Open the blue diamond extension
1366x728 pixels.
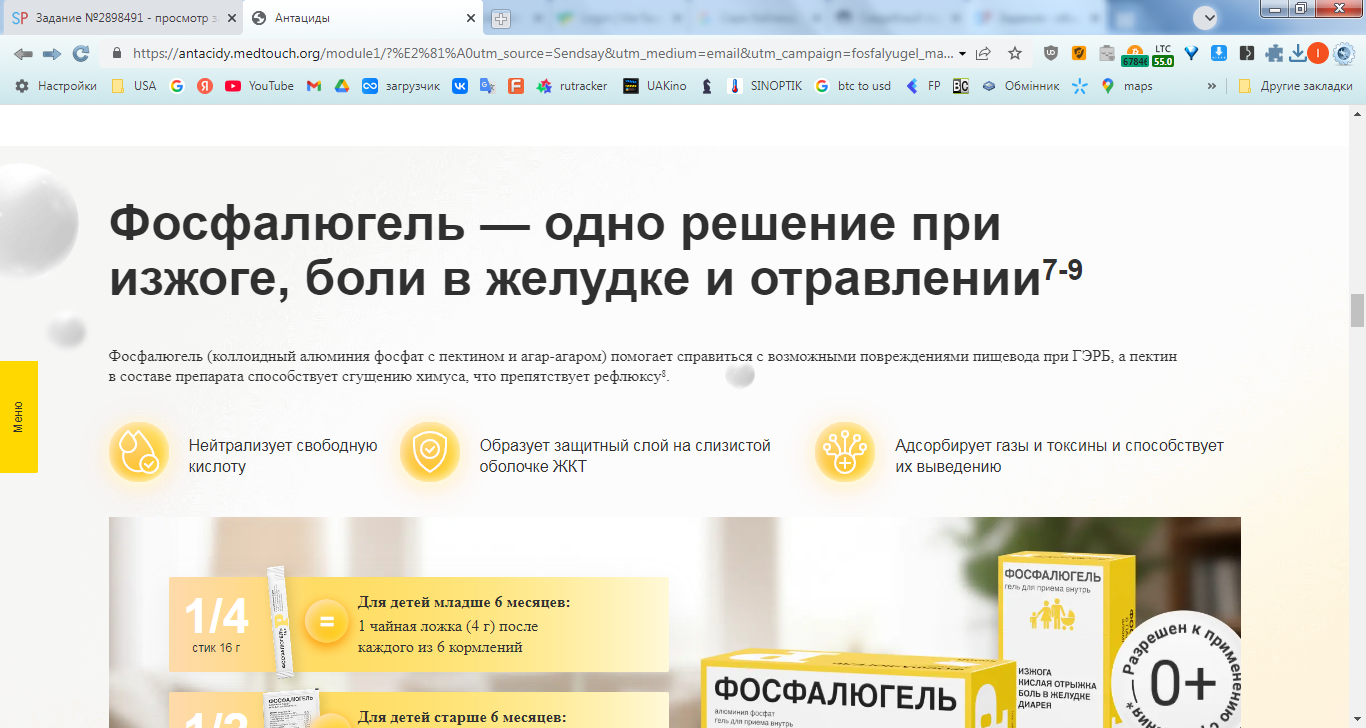click(x=1191, y=53)
